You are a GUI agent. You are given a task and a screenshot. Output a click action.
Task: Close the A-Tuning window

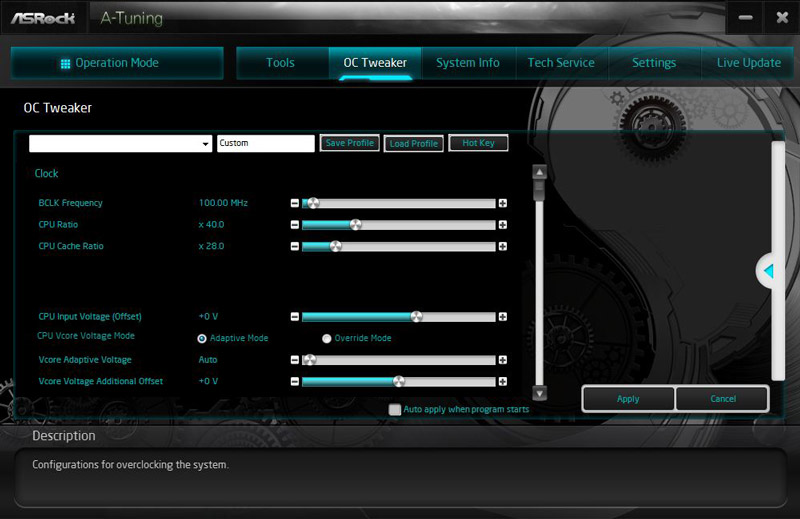coord(782,17)
